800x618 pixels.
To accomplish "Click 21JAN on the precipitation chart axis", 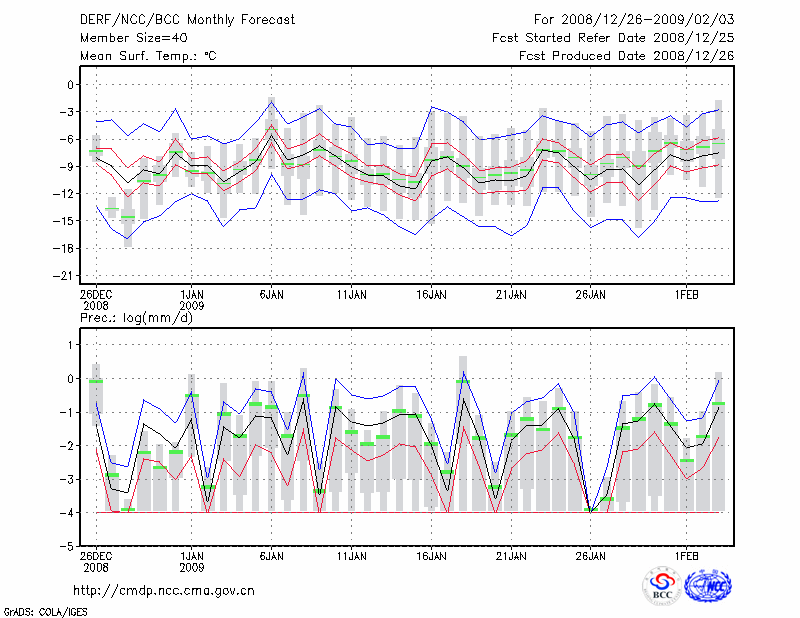I will [511, 556].
